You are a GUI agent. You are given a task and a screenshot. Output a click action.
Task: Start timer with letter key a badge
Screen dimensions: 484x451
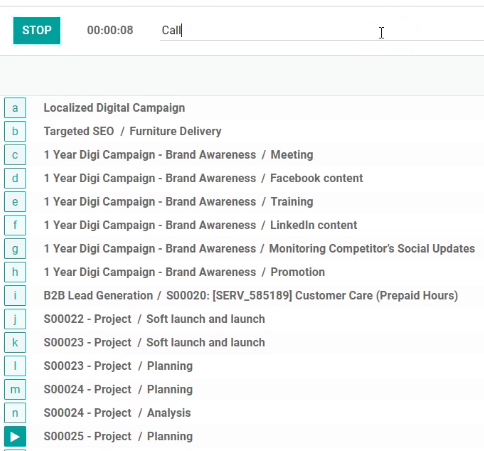(15, 108)
